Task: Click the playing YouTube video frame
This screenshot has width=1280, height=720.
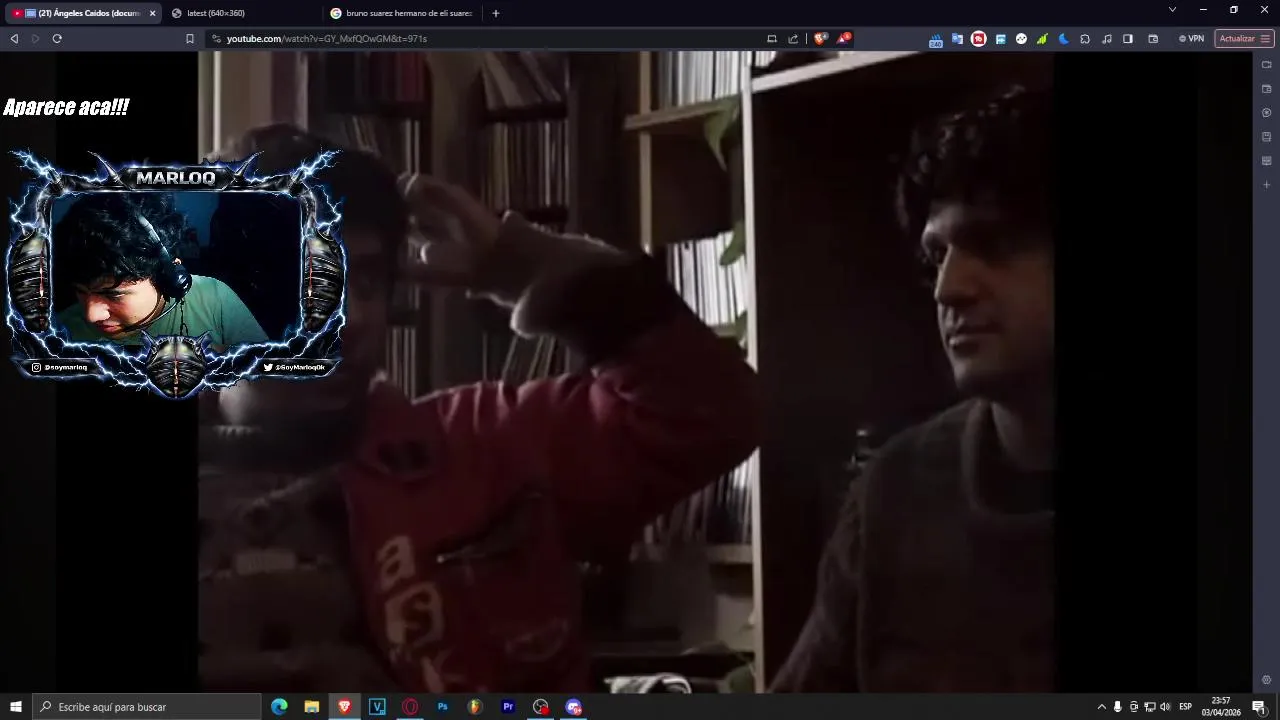Action: point(625,372)
